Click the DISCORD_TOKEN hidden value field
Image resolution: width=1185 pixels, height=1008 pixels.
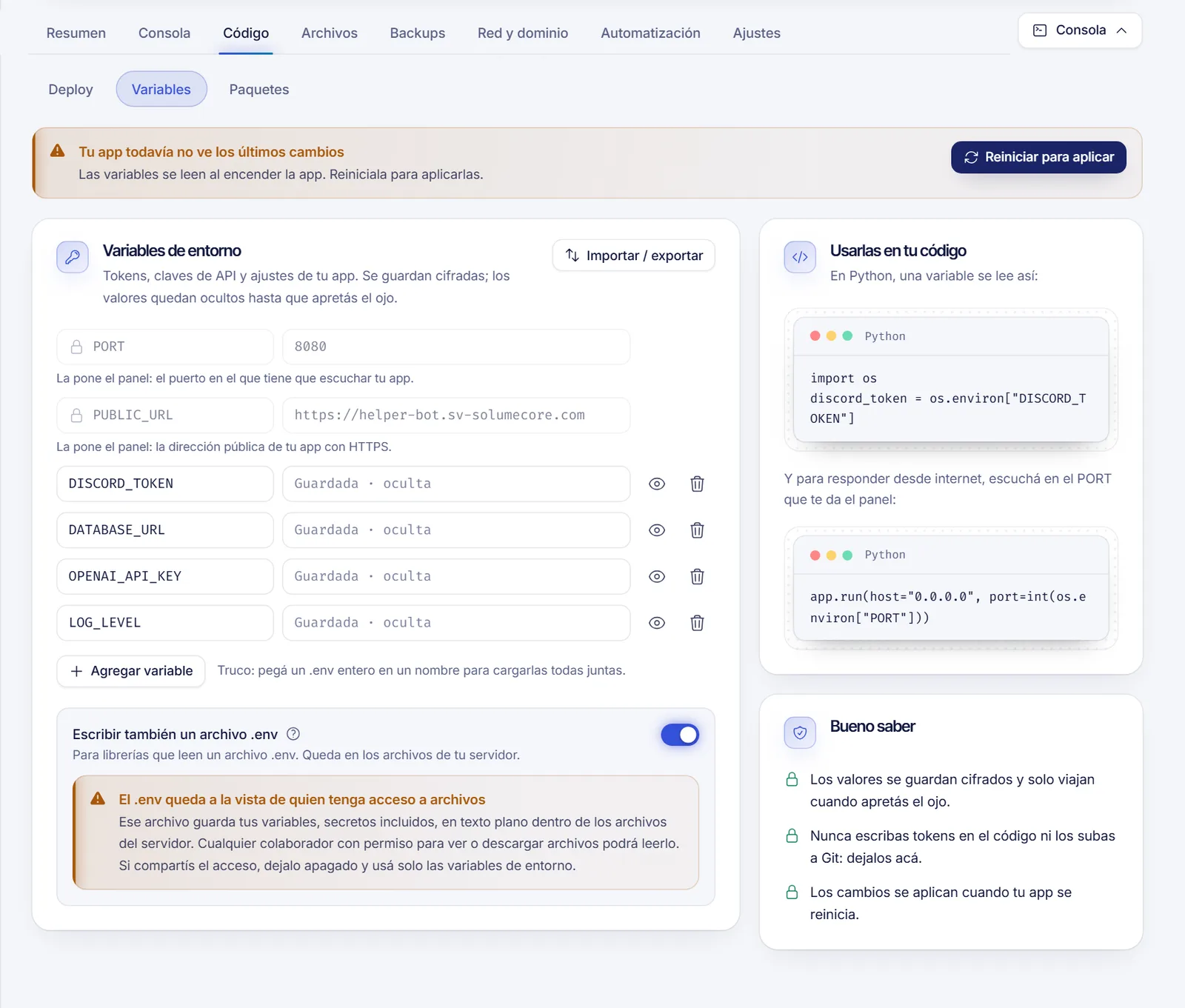pyautogui.click(x=456, y=484)
